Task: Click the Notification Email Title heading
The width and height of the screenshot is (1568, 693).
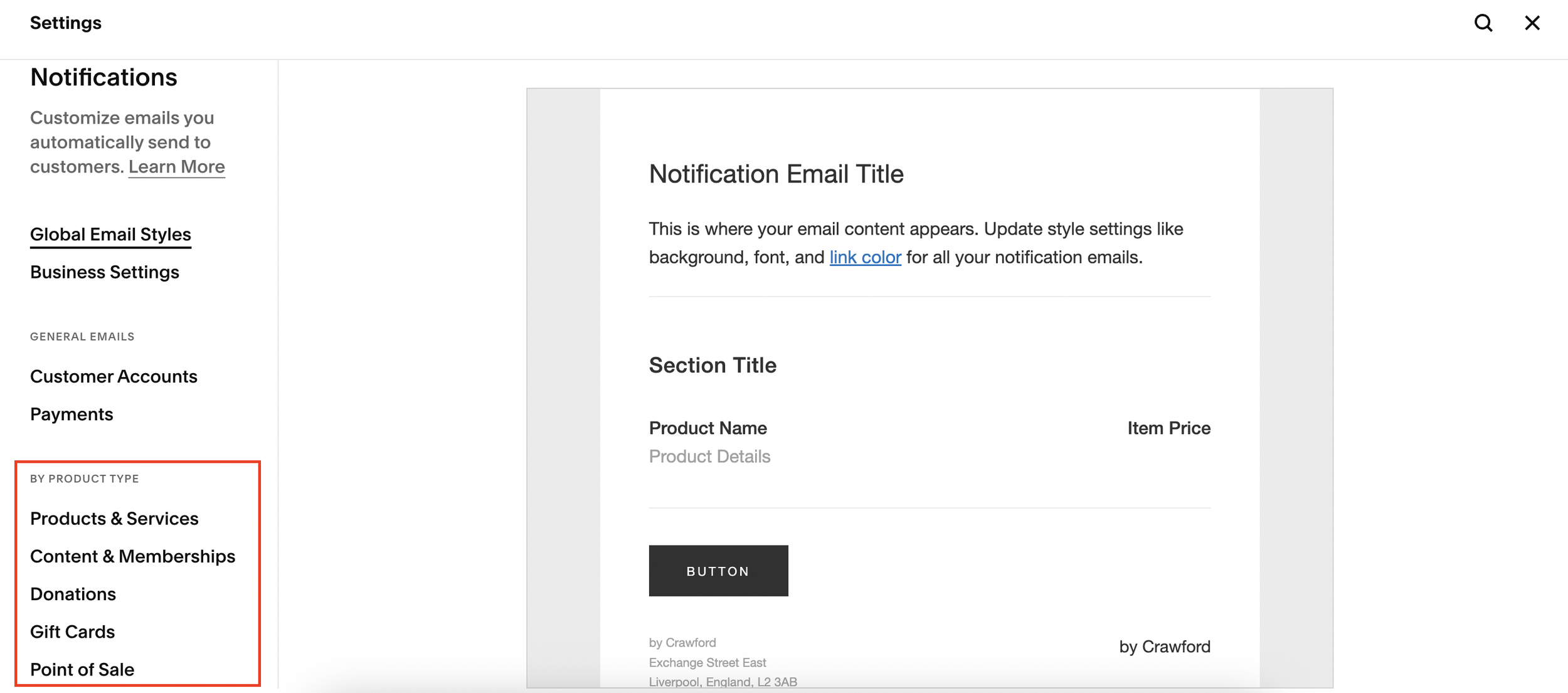Action: [776, 174]
